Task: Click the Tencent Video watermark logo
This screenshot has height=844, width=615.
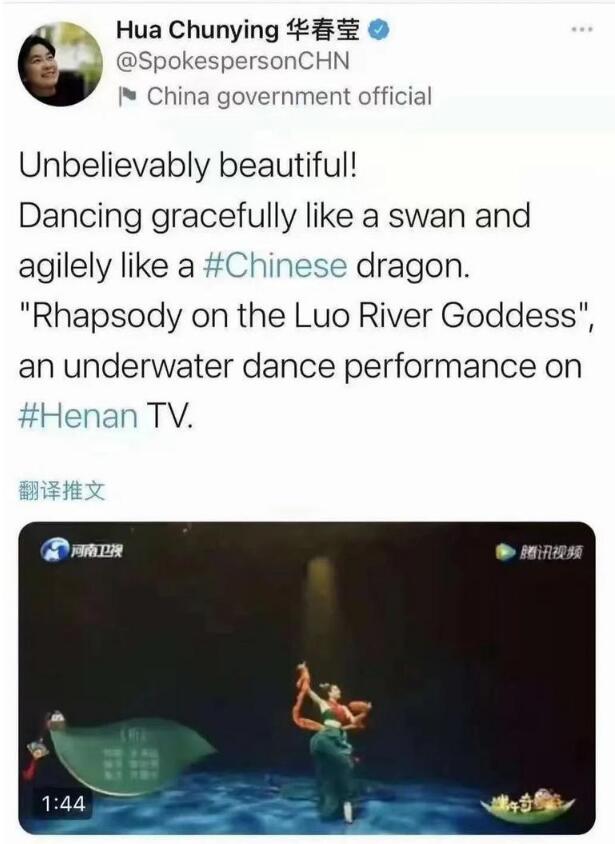Action: 538,552
